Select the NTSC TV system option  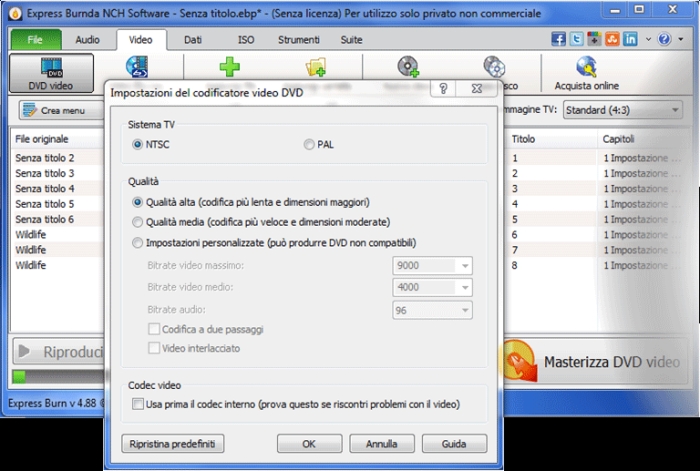pyautogui.click(x=151, y=145)
